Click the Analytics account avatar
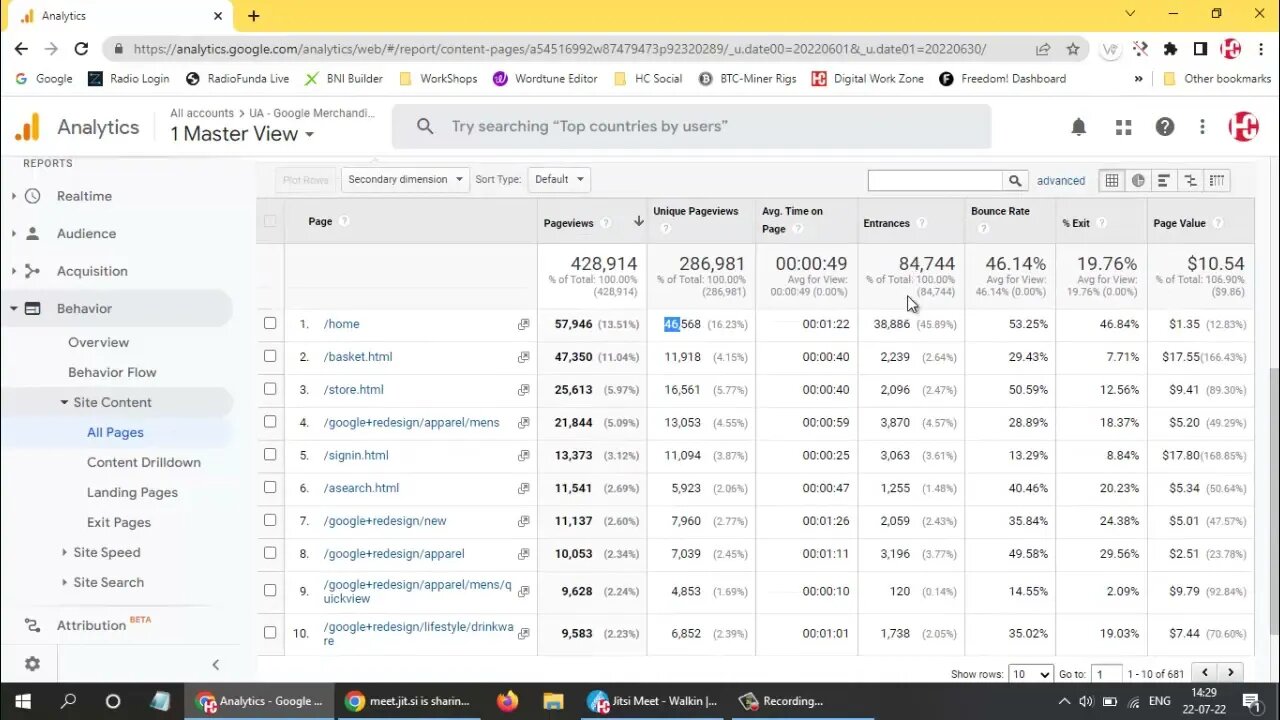Screen dimensions: 1280x720 (1243, 126)
